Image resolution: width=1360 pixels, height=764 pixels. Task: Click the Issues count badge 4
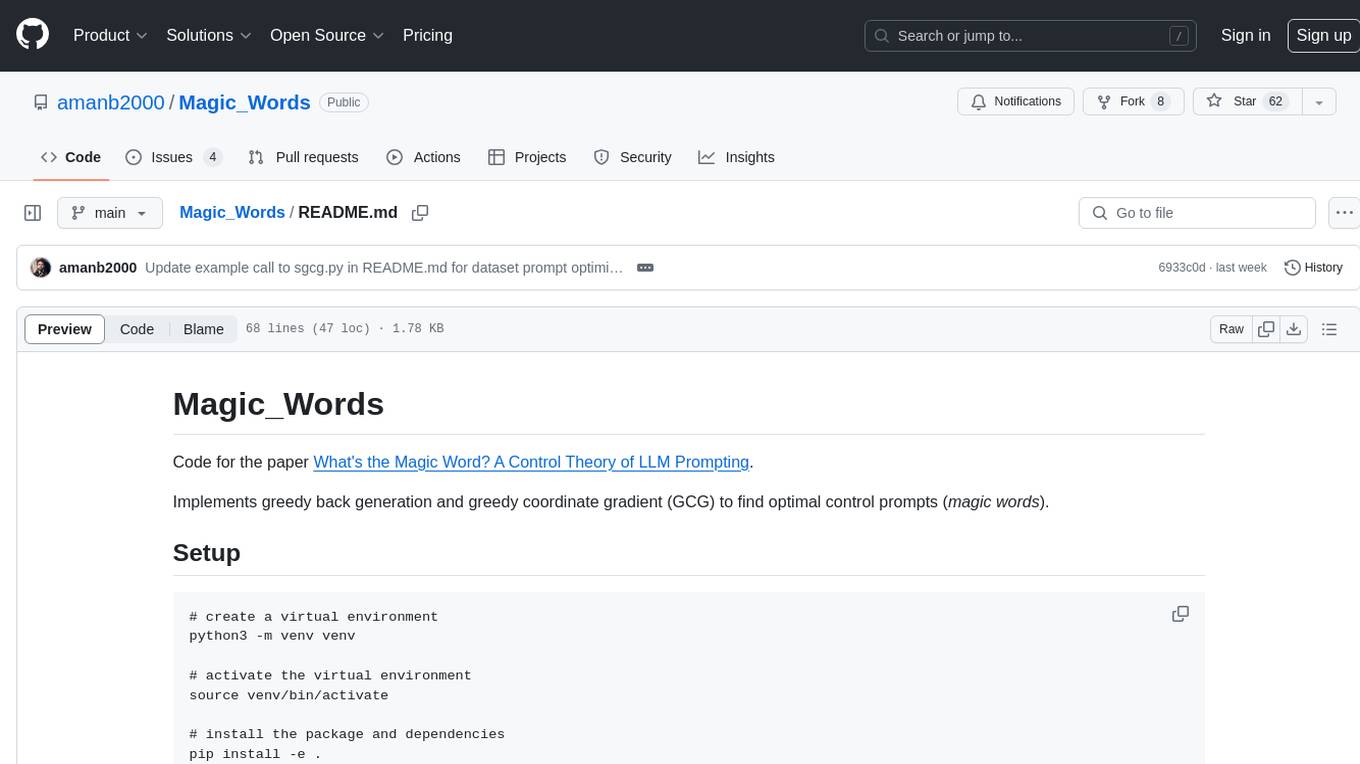point(212,157)
